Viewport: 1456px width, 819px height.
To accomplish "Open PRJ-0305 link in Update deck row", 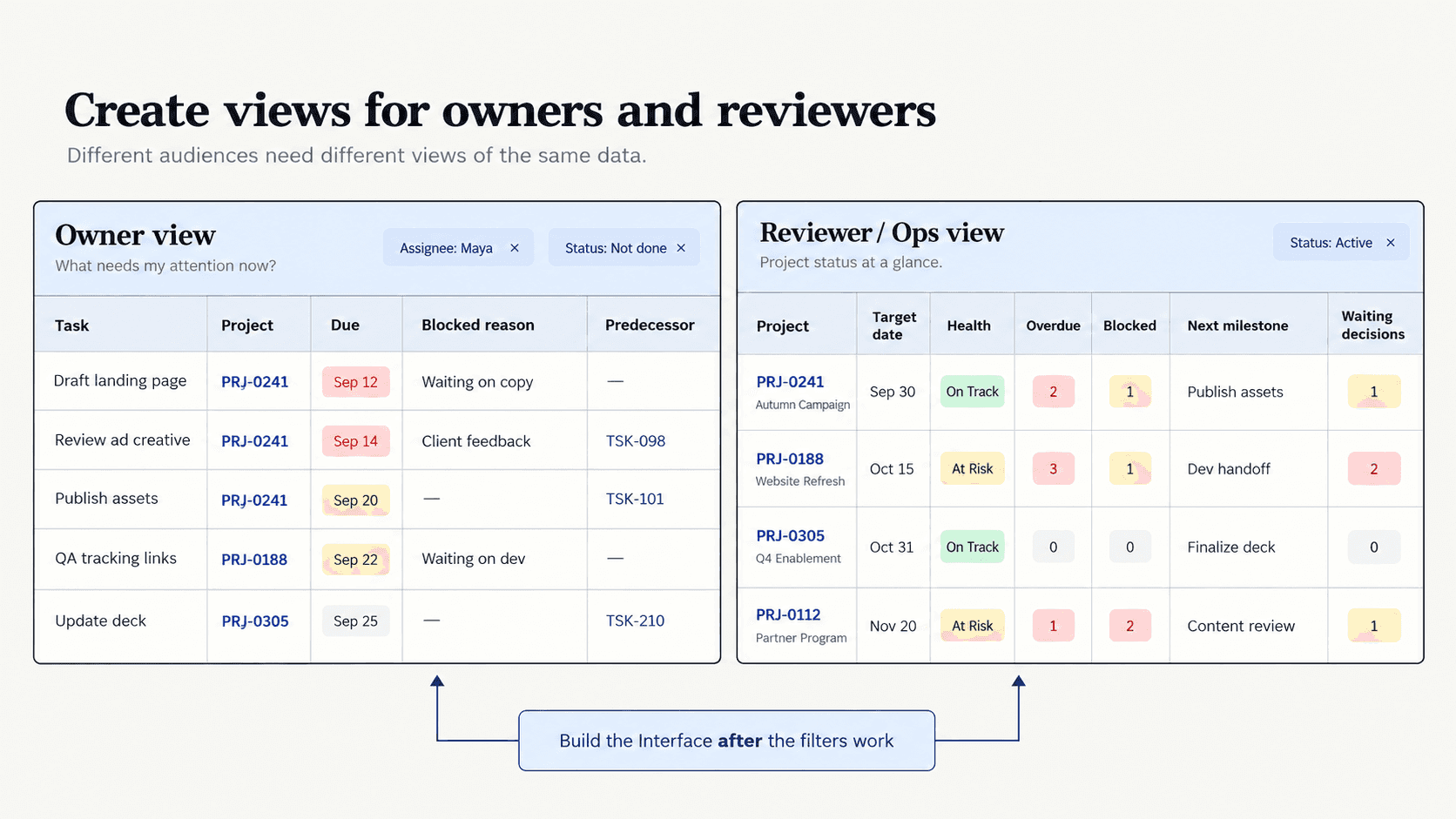I will click(x=255, y=621).
